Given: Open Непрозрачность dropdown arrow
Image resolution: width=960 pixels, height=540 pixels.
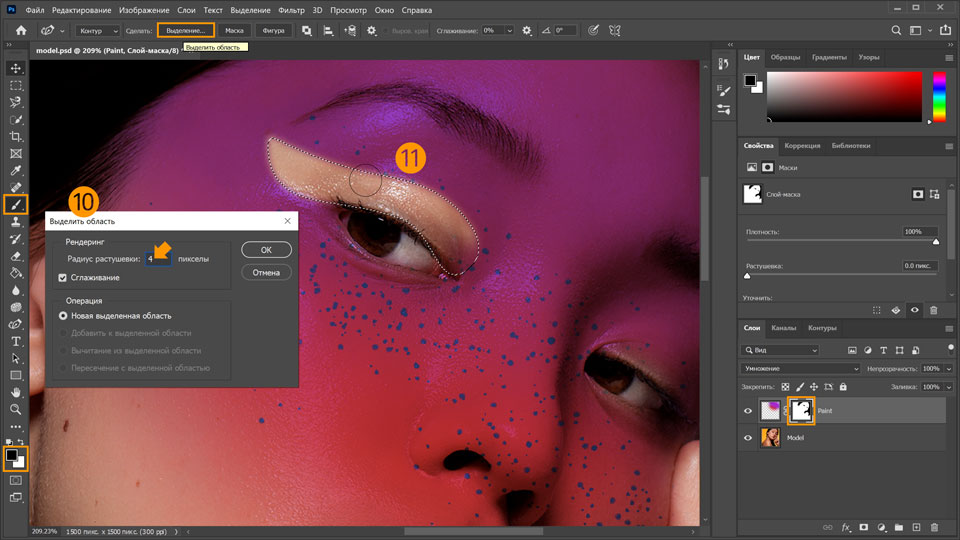Looking at the screenshot, I should (x=949, y=369).
